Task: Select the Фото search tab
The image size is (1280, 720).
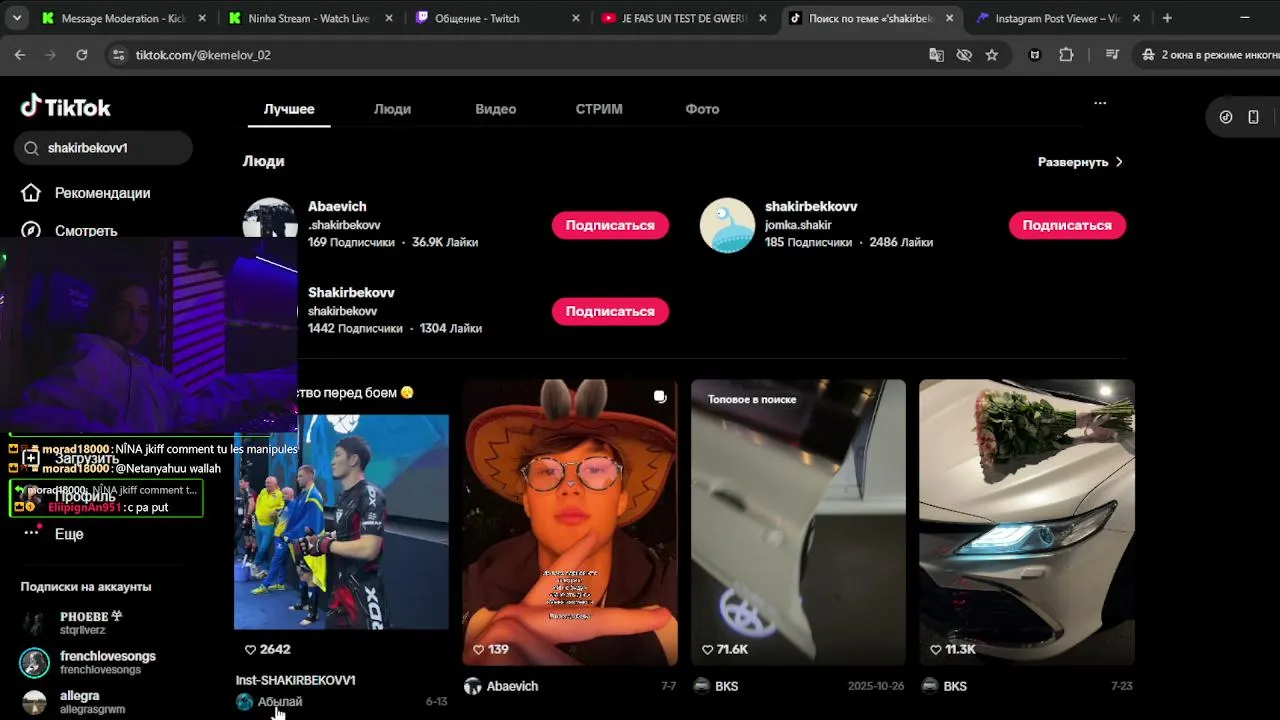Action: click(x=702, y=109)
